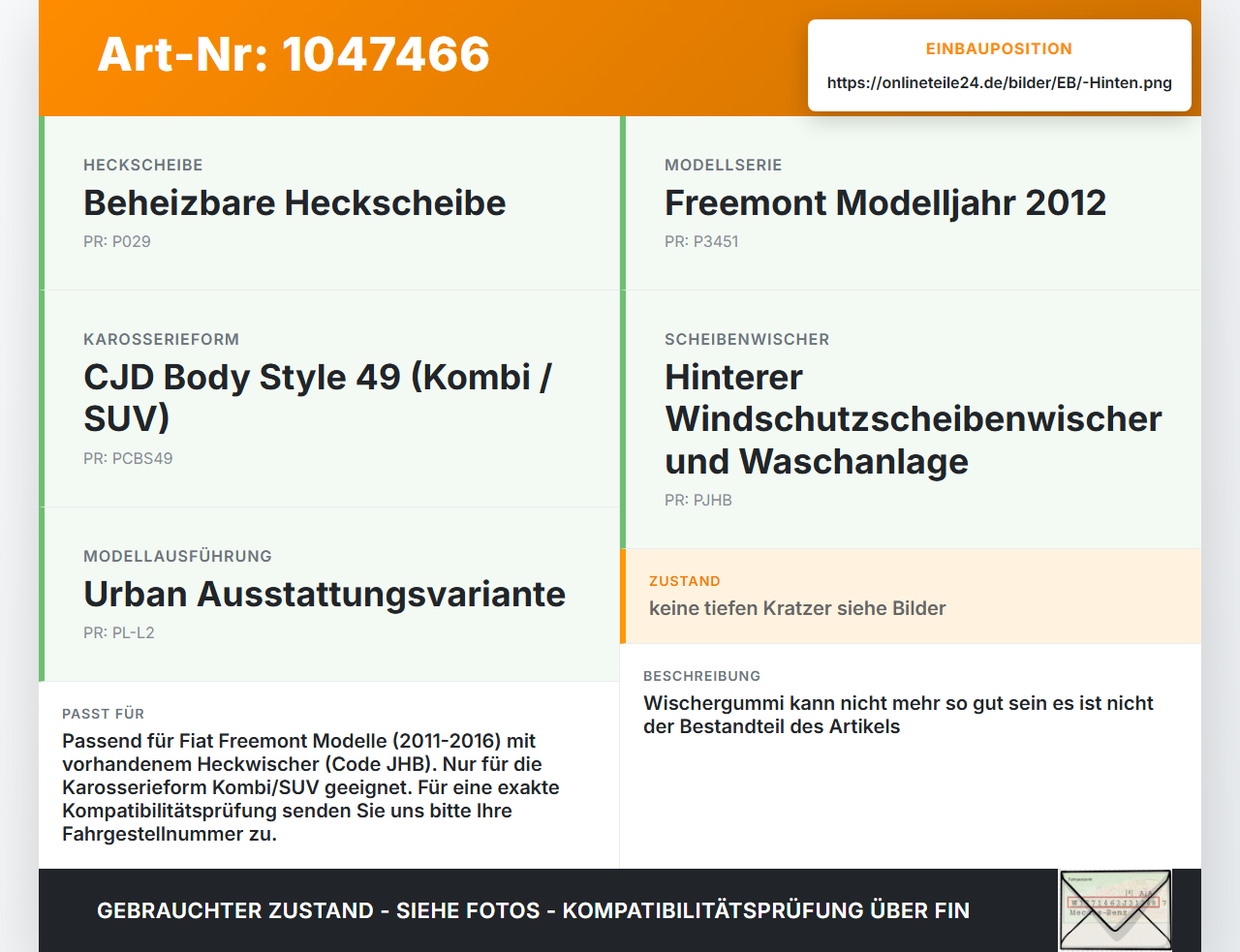Viewport: 1240px width, 952px height.
Task: Click the MODELLAUSFÜHRUNG category label
Action: click(177, 556)
